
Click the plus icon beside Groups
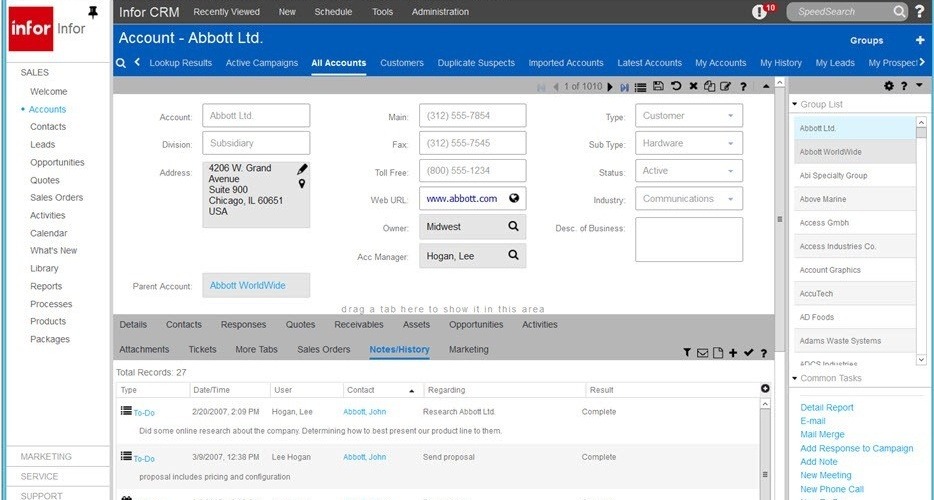tap(920, 40)
